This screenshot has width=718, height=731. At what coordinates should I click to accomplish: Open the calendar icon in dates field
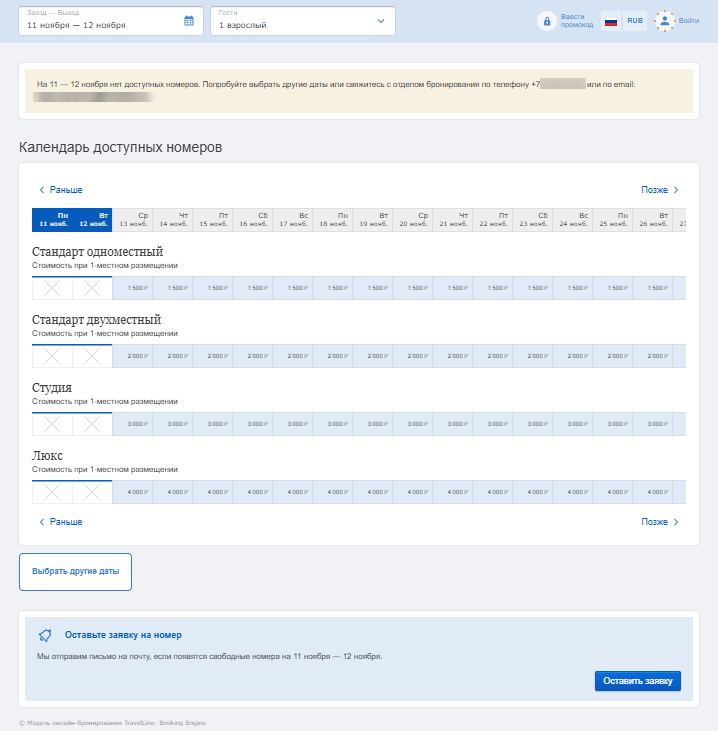(189, 21)
